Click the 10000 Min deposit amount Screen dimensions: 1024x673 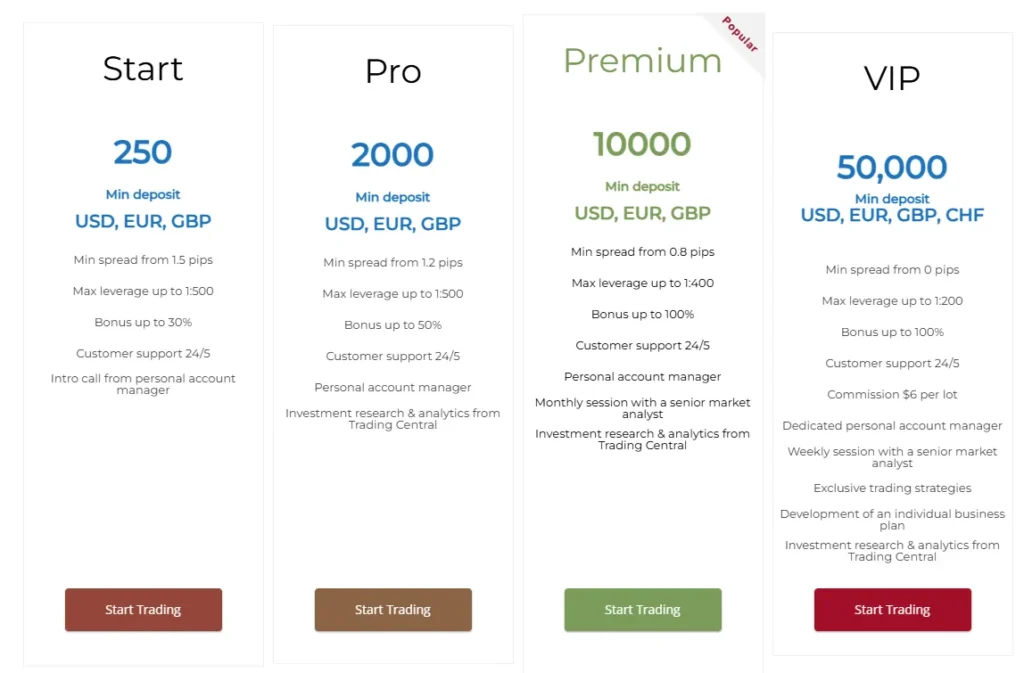(642, 144)
